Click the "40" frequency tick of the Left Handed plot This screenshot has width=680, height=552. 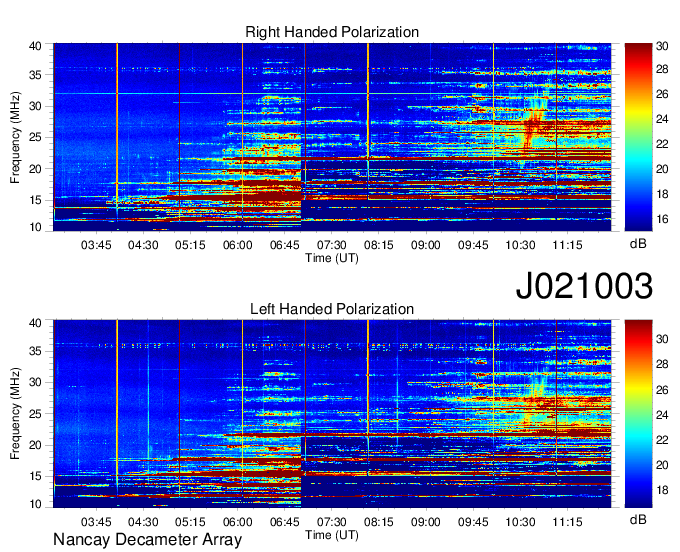(35, 323)
